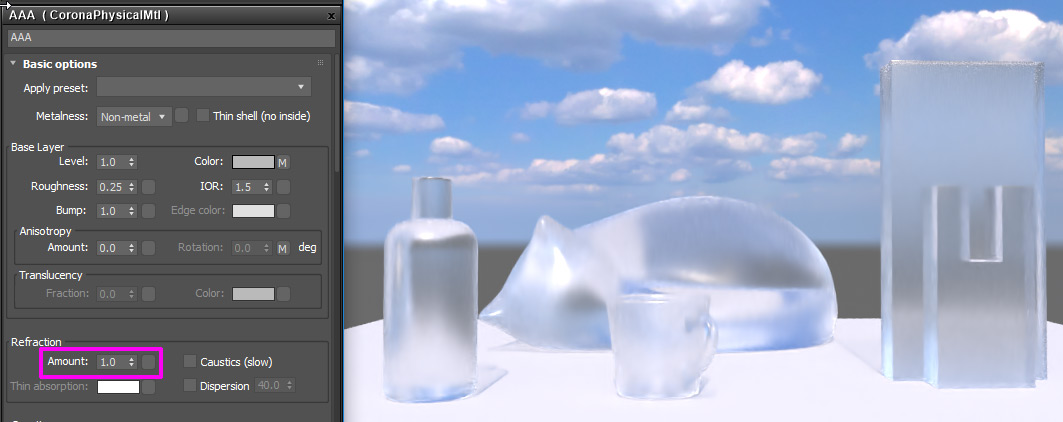
Task: Adjust the Anisotropy Amount spinner arrows
Action: click(132, 248)
